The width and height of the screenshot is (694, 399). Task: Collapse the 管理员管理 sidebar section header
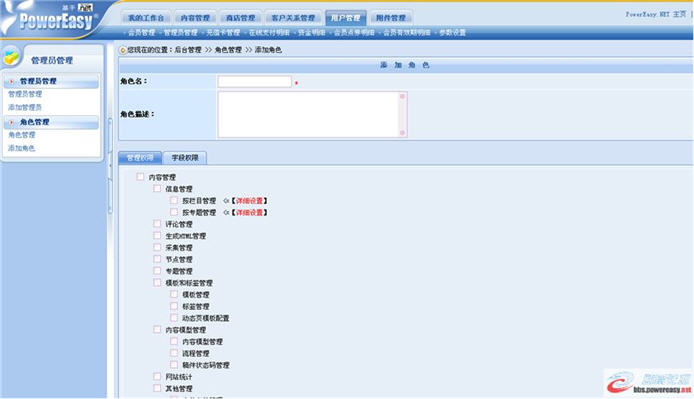click(51, 81)
